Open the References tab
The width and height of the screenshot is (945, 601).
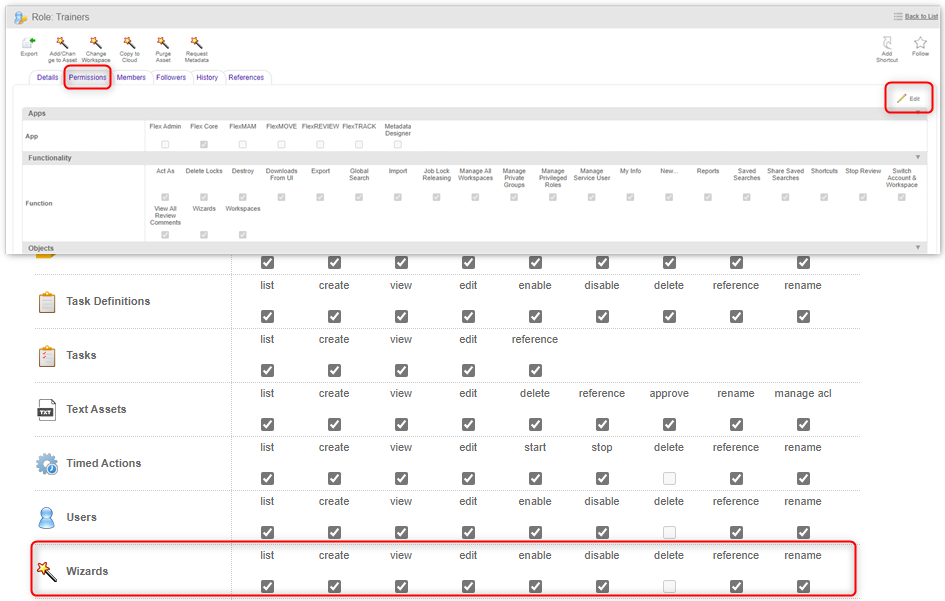[246, 77]
